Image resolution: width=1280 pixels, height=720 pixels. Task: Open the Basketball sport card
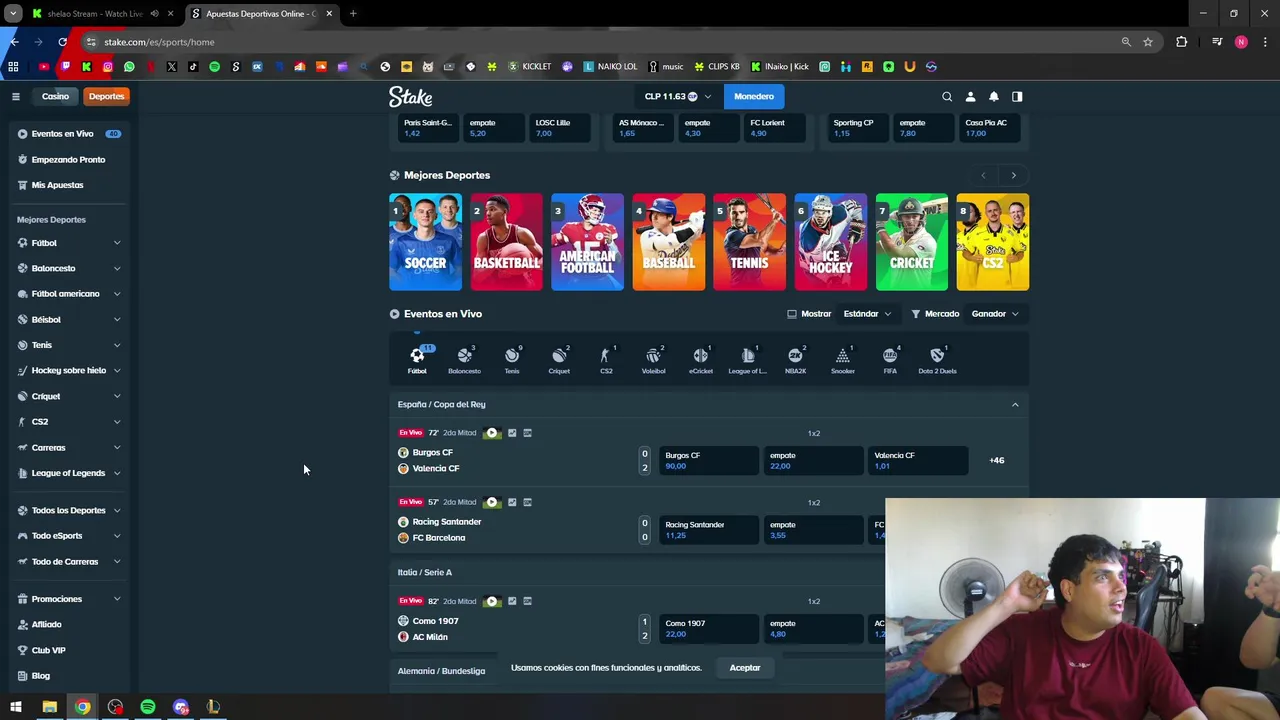point(506,242)
